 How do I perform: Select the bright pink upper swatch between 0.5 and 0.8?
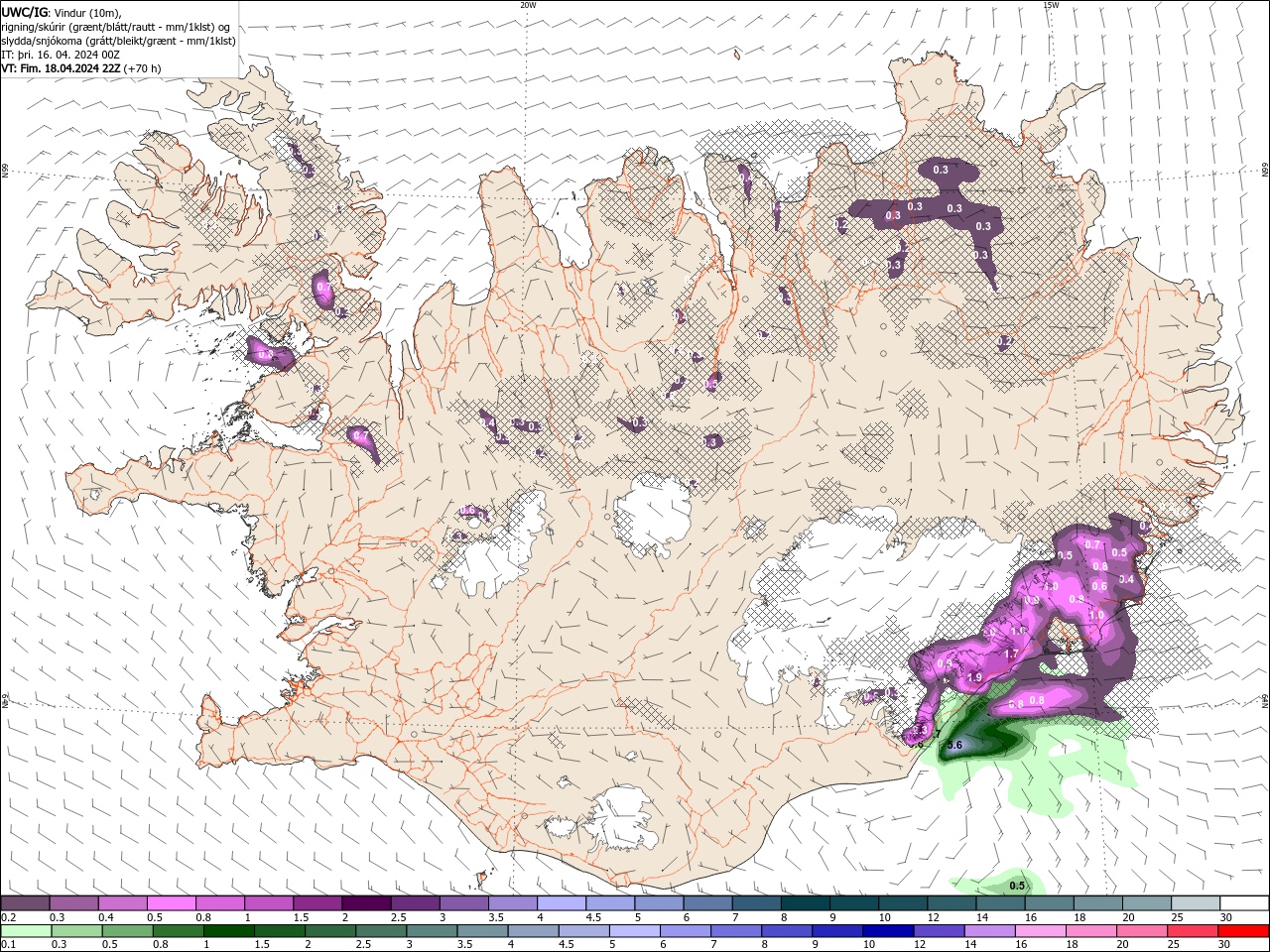pos(171,903)
